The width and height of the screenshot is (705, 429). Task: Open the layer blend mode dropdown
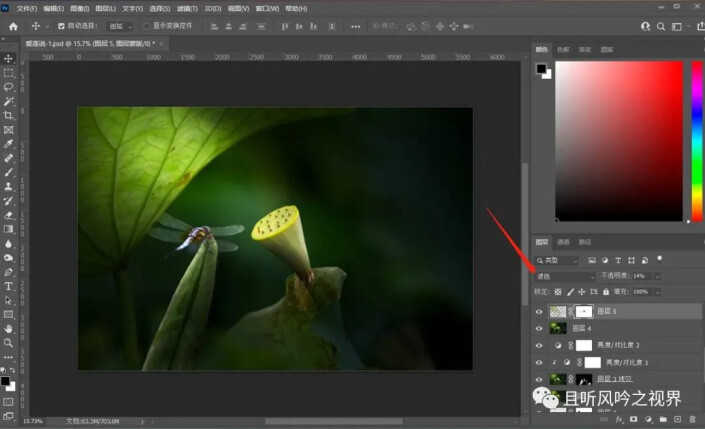click(564, 276)
